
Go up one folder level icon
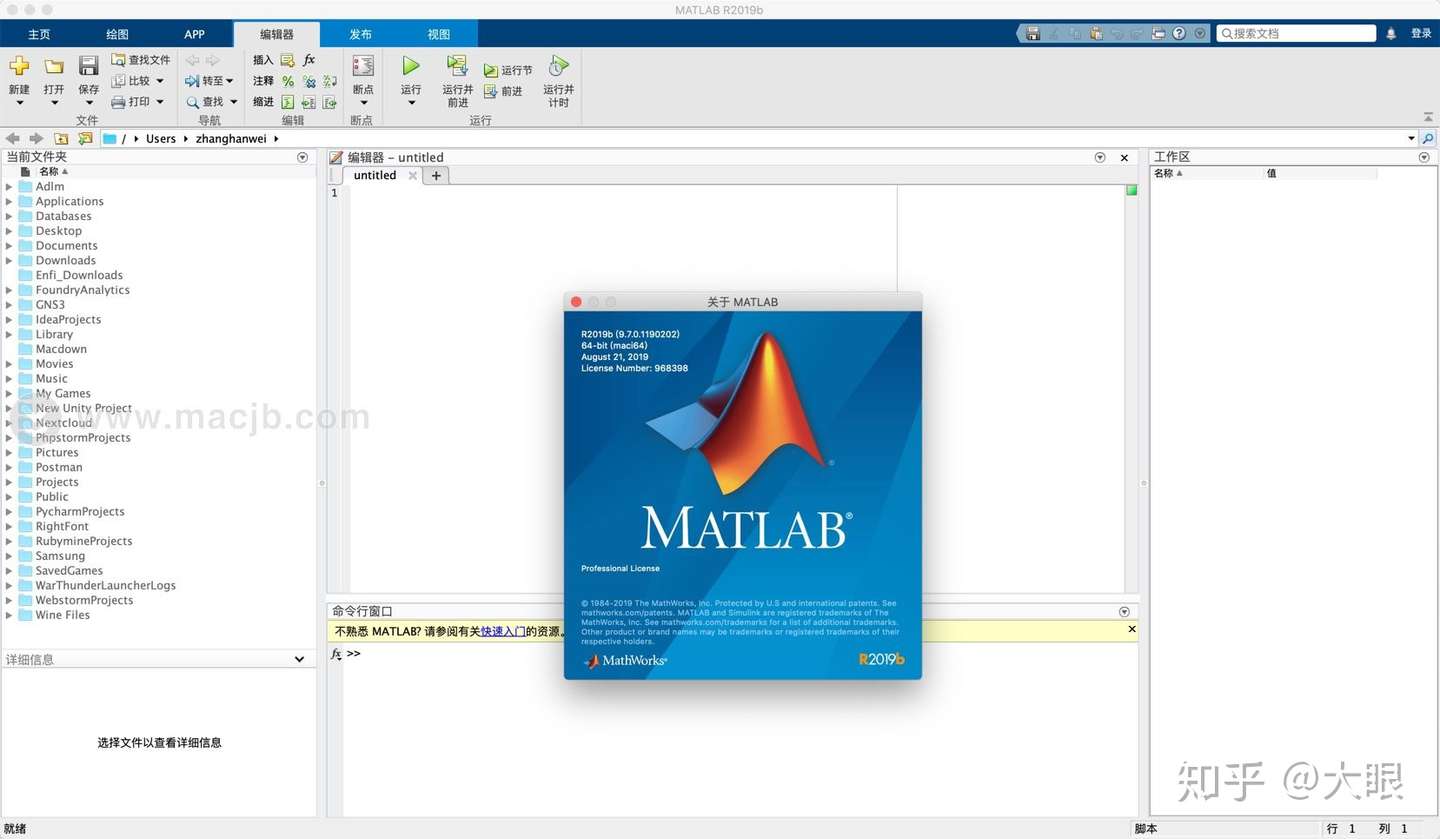tap(61, 139)
